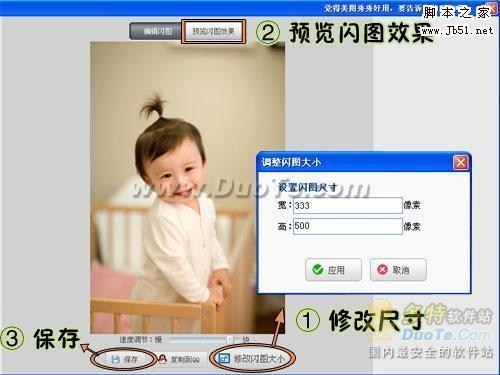Click the 保存 button
Image resolution: width=500 pixels, height=375 pixels.
(x=124, y=359)
